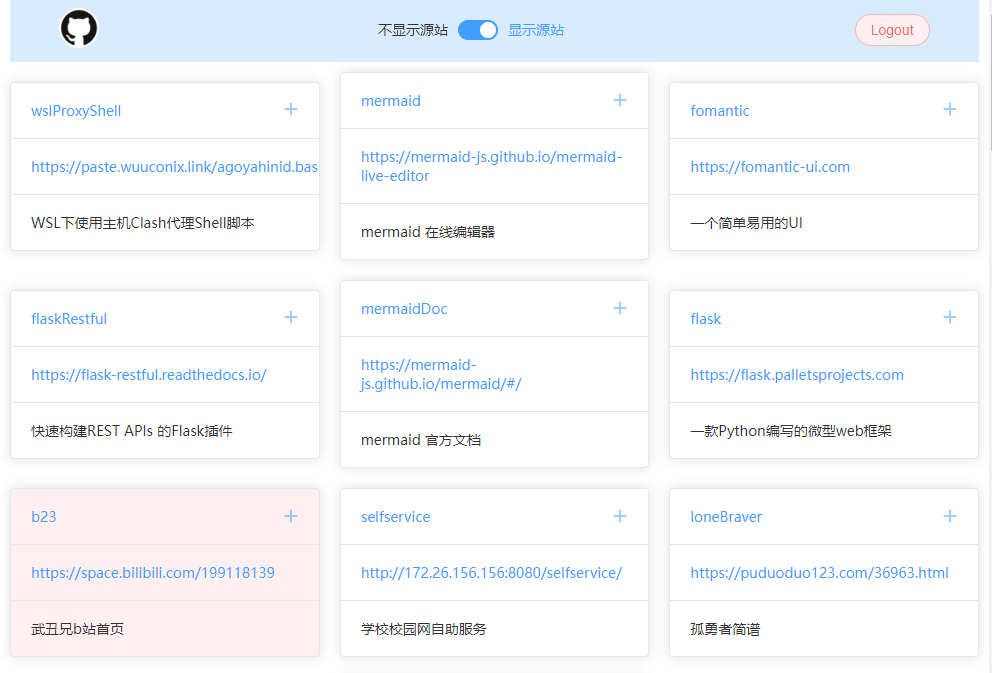This screenshot has height=673, width=992.
Task: Click description '学校校园网自助服务'
Action: point(424,629)
